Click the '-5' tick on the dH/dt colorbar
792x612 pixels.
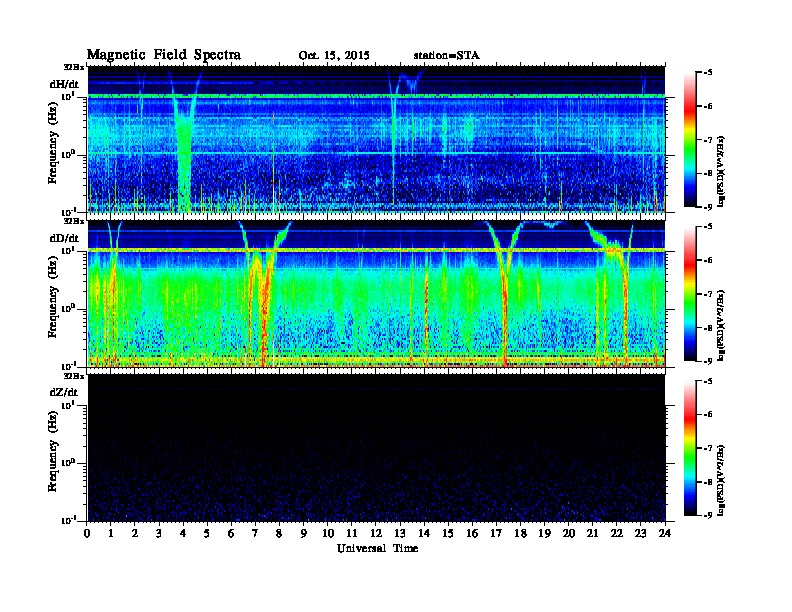click(708, 73)
